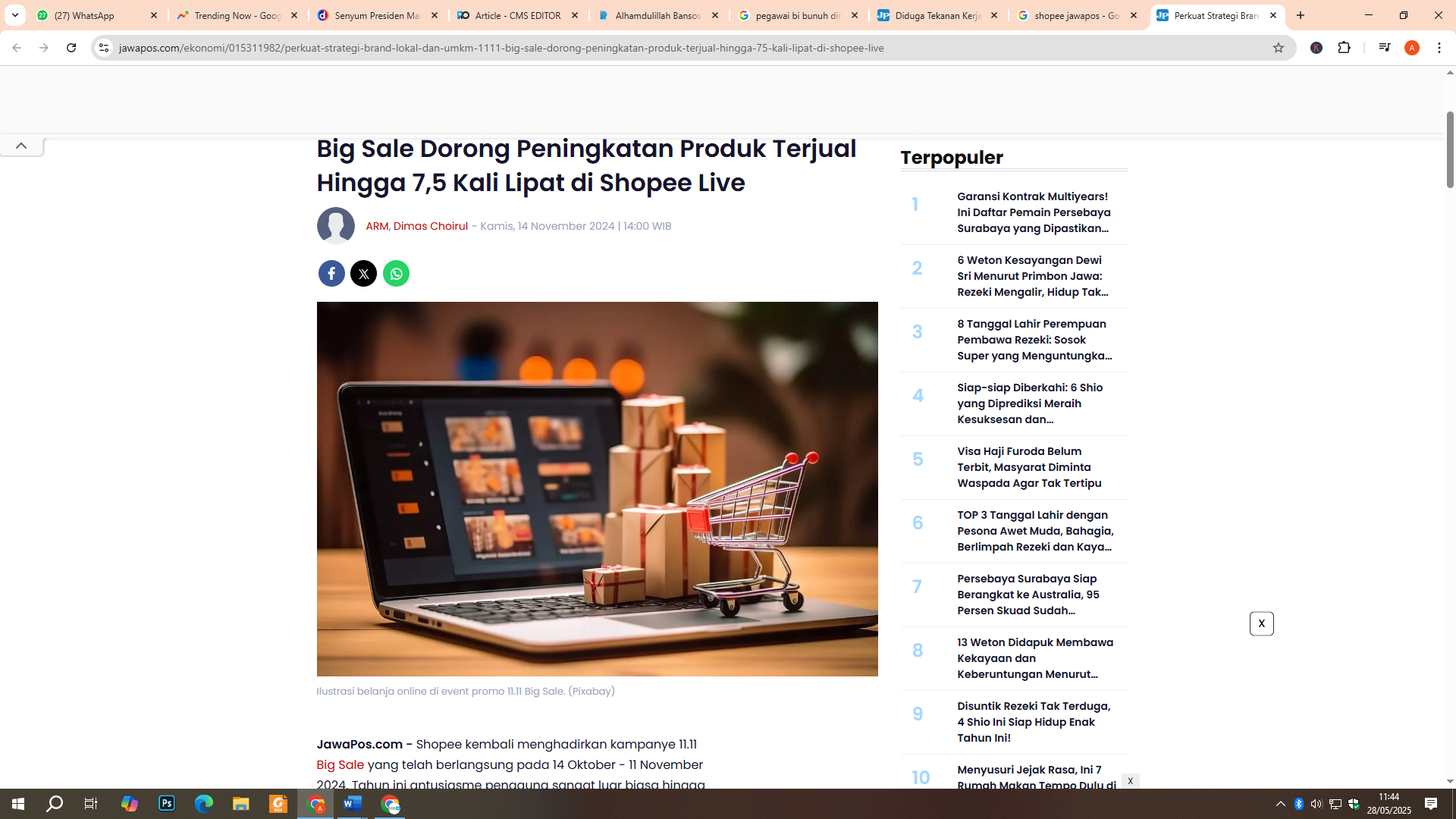Switch to the Article - CMS EDITOR tab
Image resolution: width=1456 pixels, height=819 pixels.
point(518,15)
